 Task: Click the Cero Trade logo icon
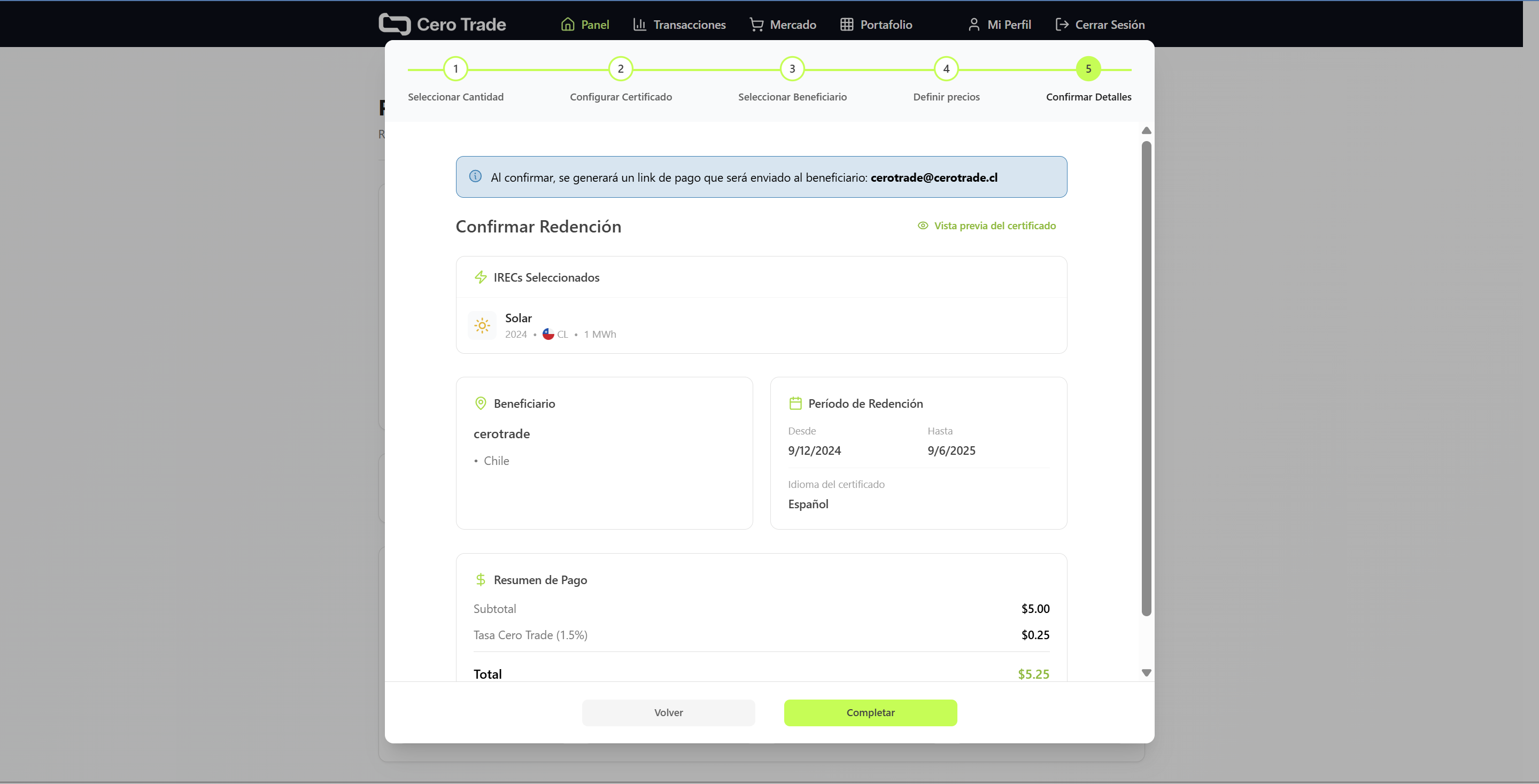395,24
